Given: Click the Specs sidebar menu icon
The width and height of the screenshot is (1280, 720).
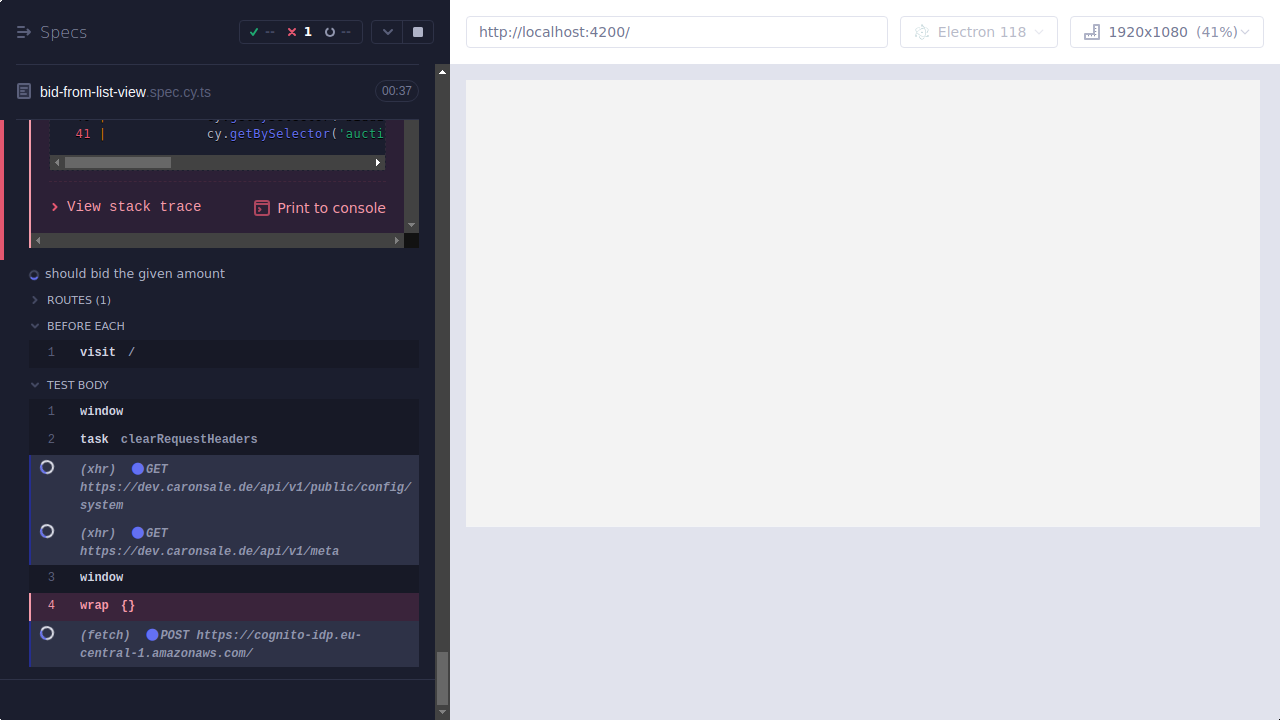Looking at the screenshot, I should click(x=23, y=31).
